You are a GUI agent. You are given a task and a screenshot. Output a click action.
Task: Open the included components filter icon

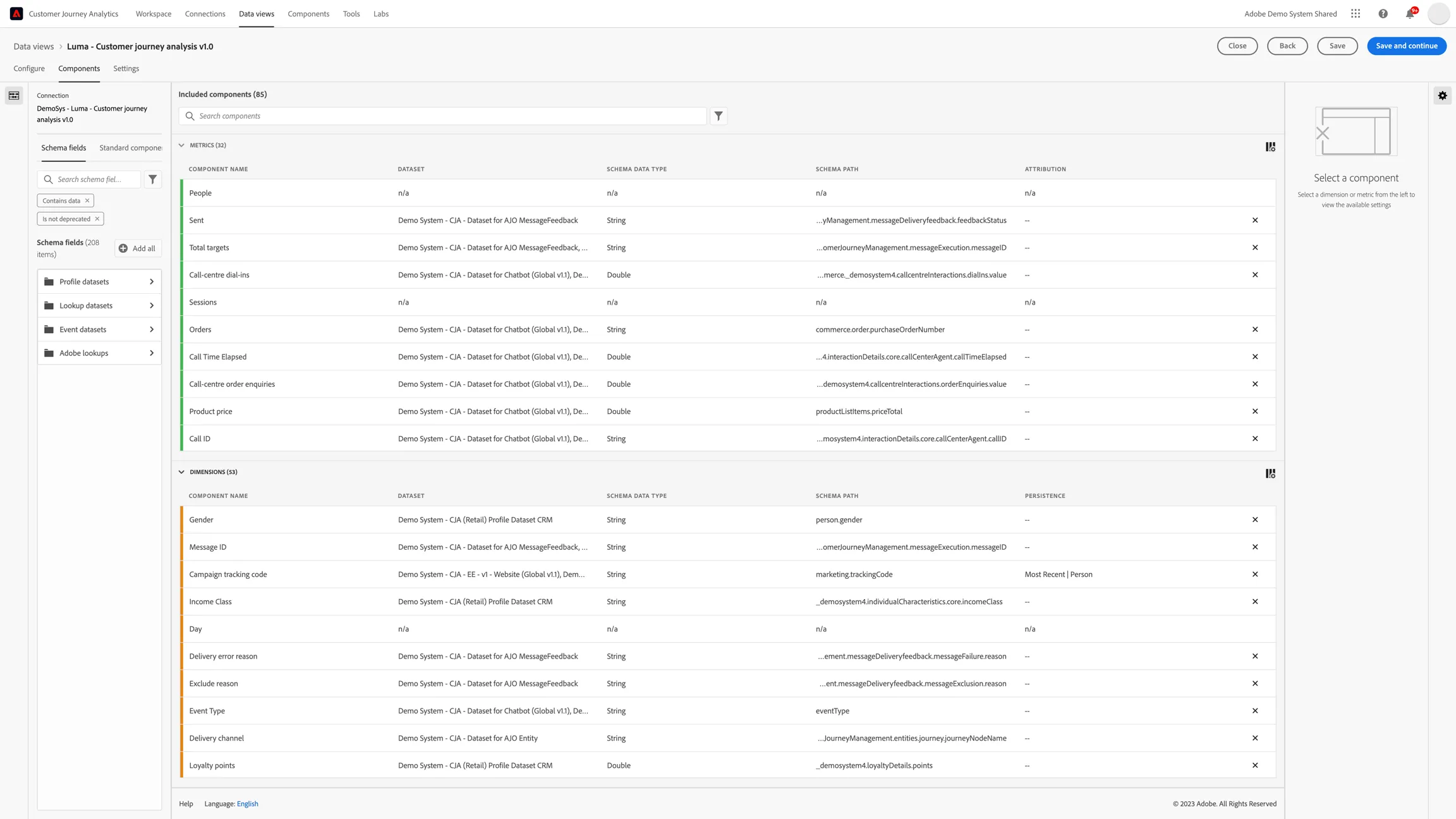(719, 116)
